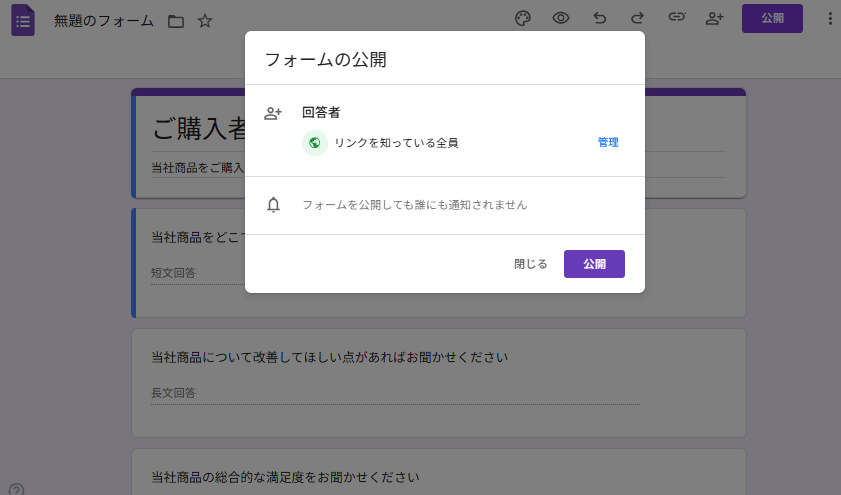Click the purple 公開 button in the top bar
The width and height of the screenshot is (841, 495).
[772, 18]
